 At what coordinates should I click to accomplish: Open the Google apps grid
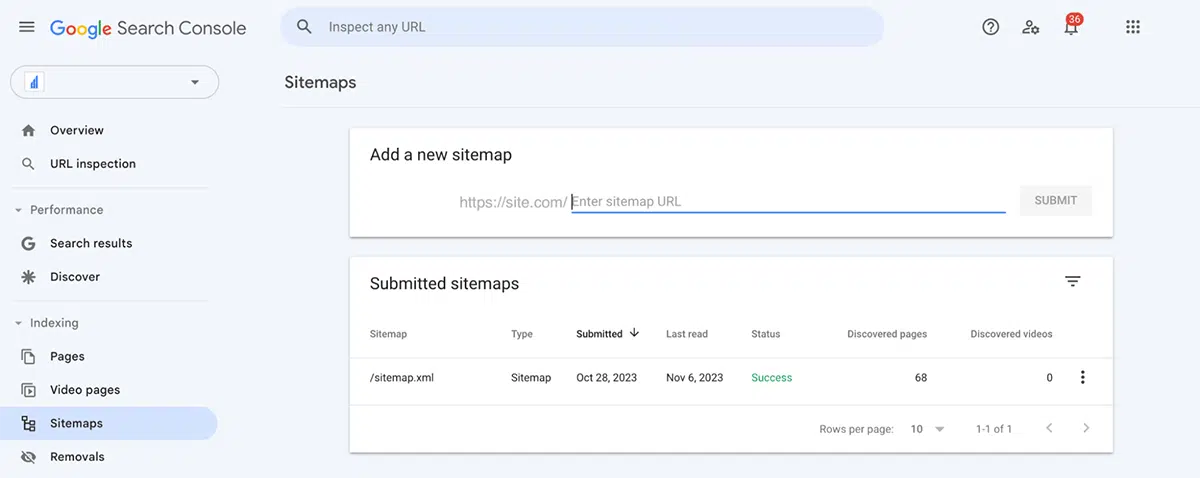click(1133, 27)
